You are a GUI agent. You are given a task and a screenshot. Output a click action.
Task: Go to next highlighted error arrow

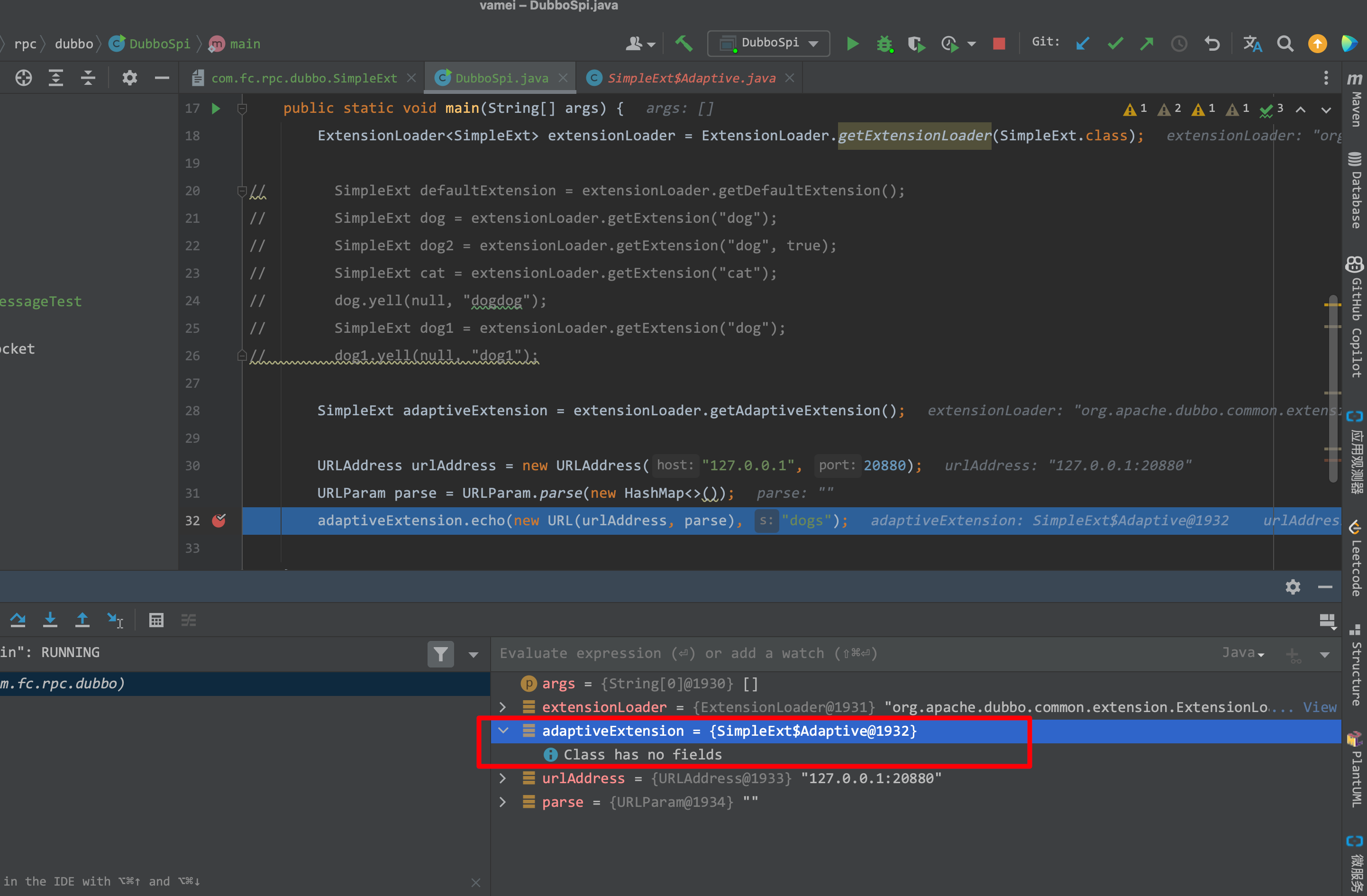click(x=1326, y=109)
